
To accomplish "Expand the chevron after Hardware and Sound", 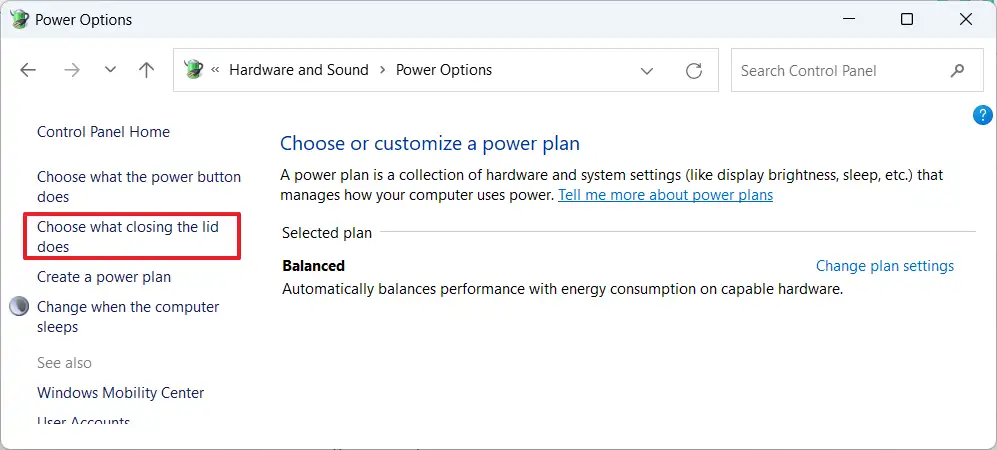I will pyautogui.click(x=382, y=70).
